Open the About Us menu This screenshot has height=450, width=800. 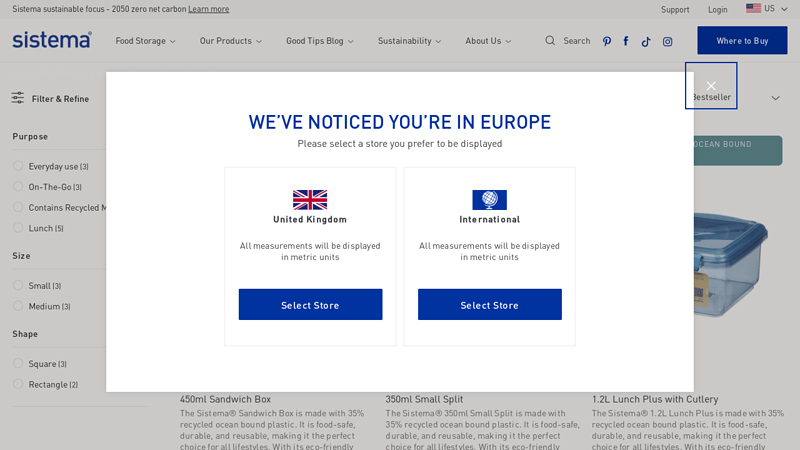click(488, 41)
